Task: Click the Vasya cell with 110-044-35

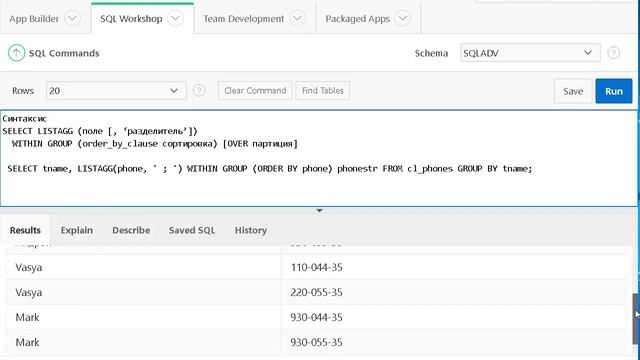Action: tap(144, 267)
